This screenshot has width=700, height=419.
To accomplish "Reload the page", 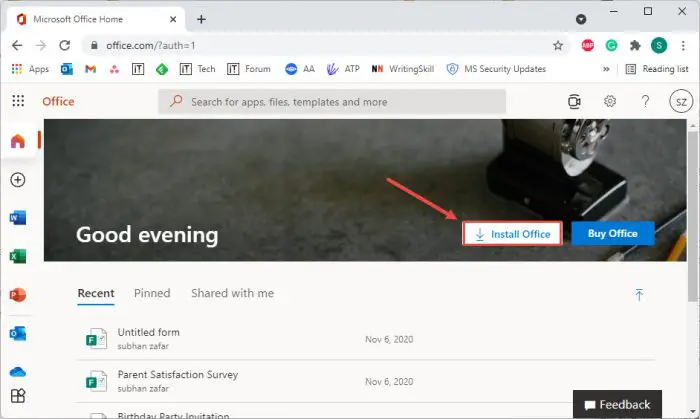I will pyautogui.click(x=65, y=45).
